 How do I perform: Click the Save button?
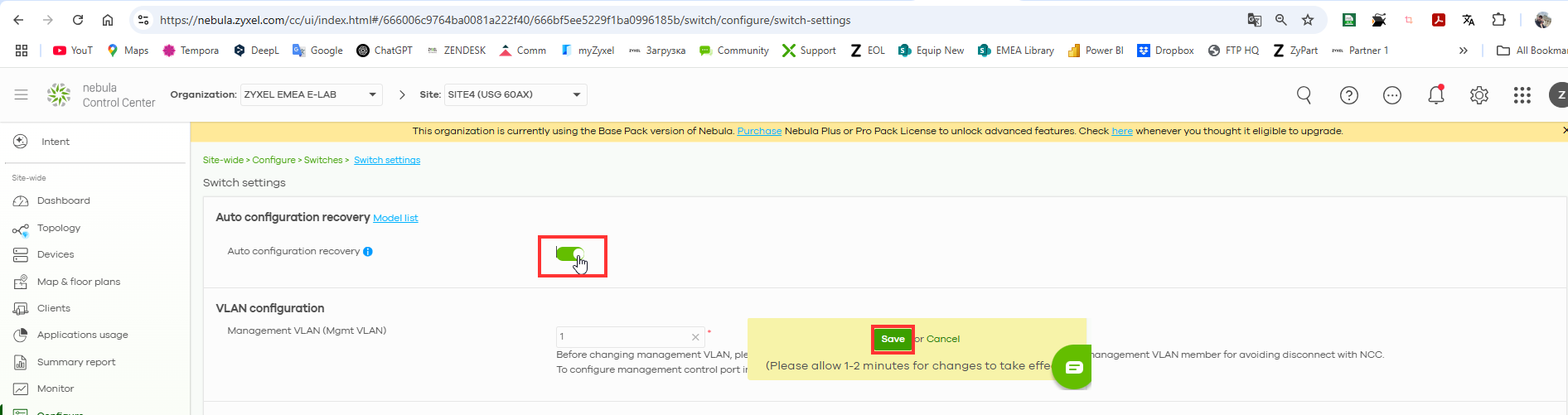click(x=893, y=339)
